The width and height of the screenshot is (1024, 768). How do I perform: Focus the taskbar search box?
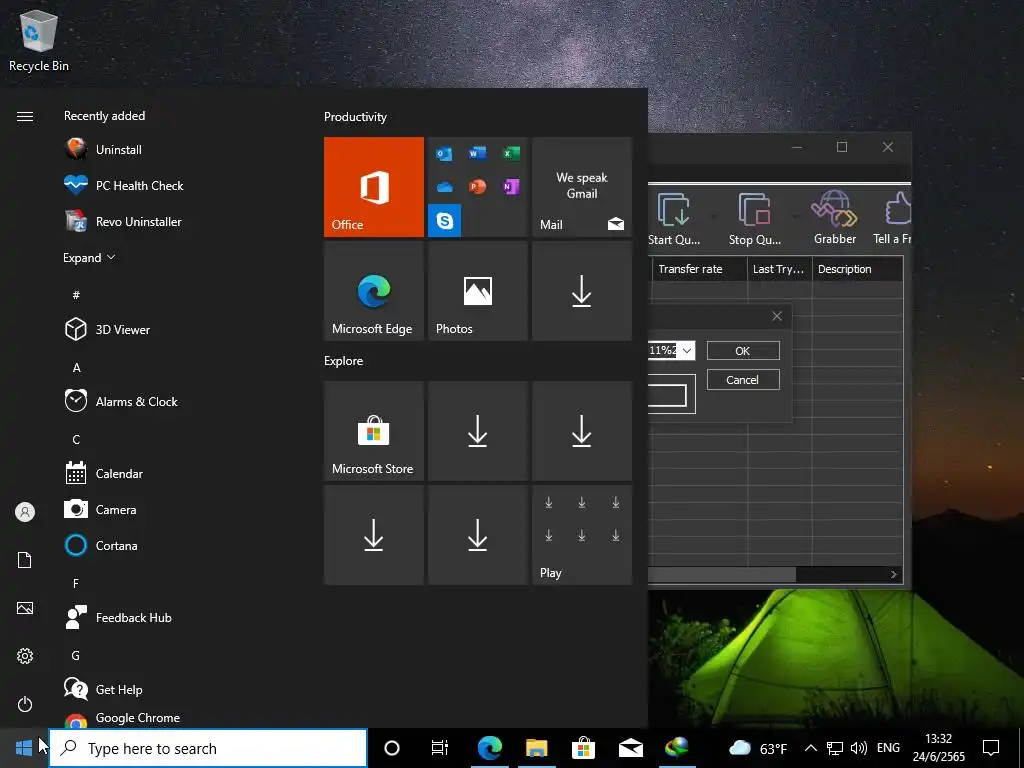point(208,748)
